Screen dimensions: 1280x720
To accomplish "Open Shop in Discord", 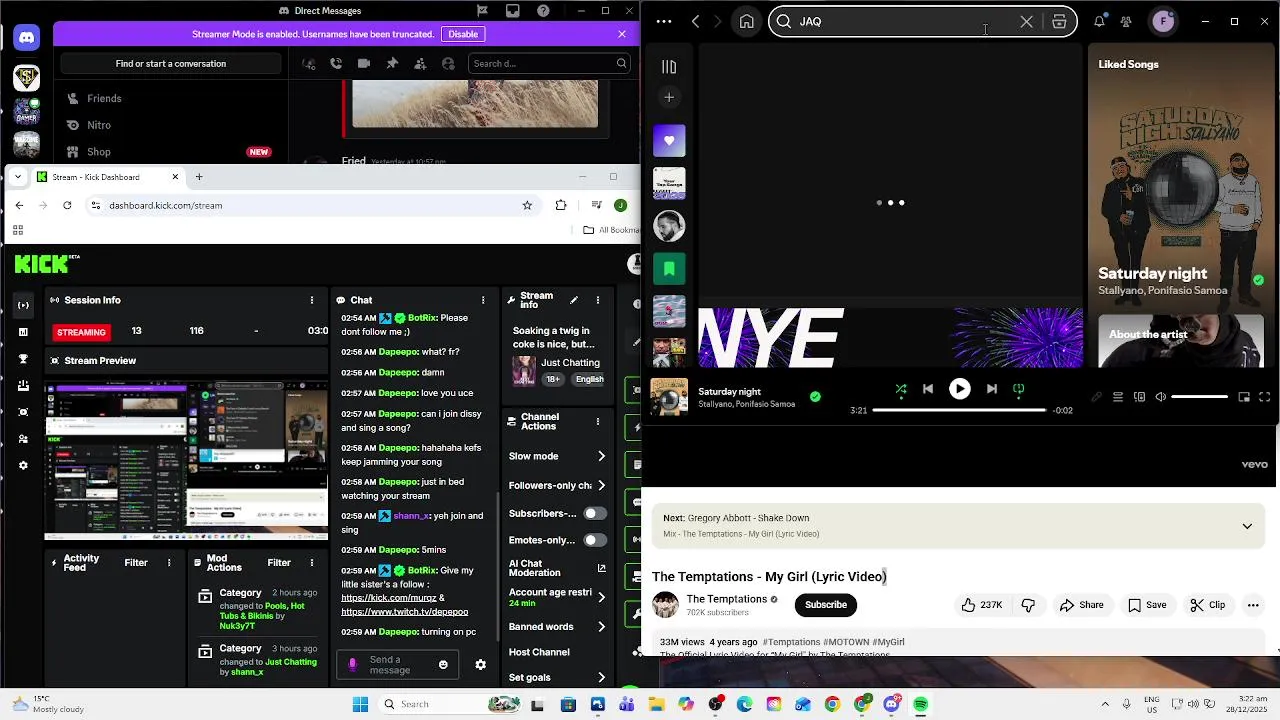I will pyautogui.click(x=99, y=152).
